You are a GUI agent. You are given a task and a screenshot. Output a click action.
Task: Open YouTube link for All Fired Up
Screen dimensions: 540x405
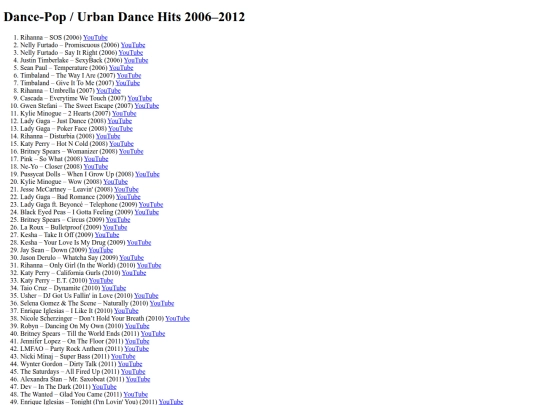[x=133, y=371]
